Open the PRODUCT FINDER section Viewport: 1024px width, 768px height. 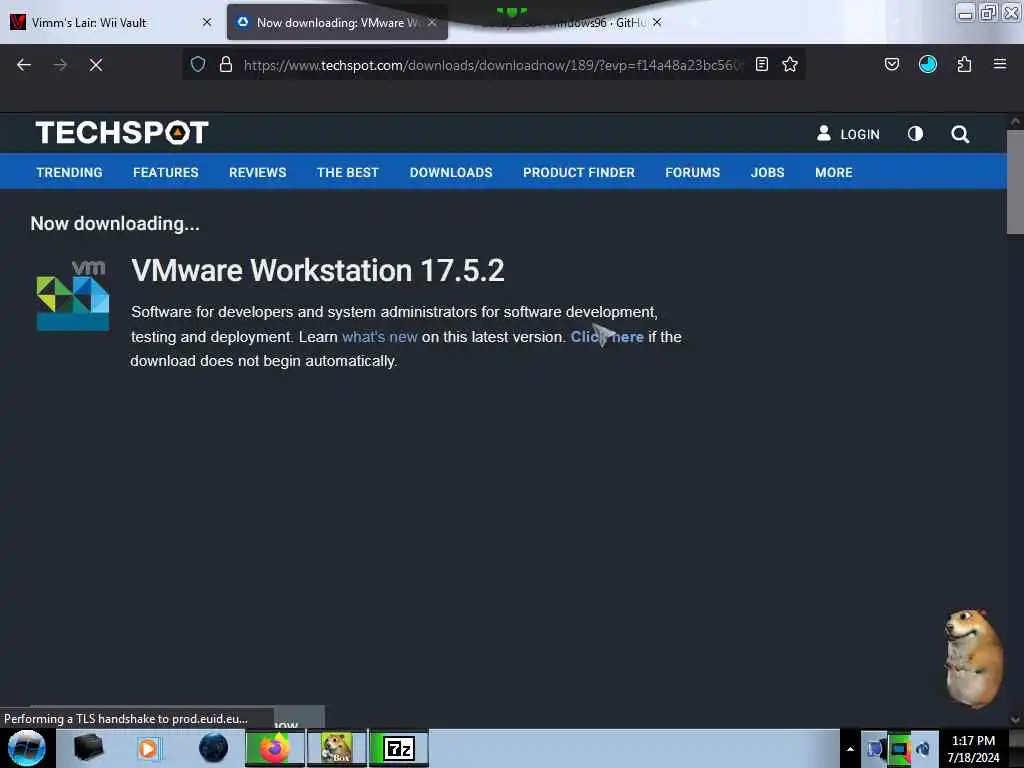coord(579,172)
